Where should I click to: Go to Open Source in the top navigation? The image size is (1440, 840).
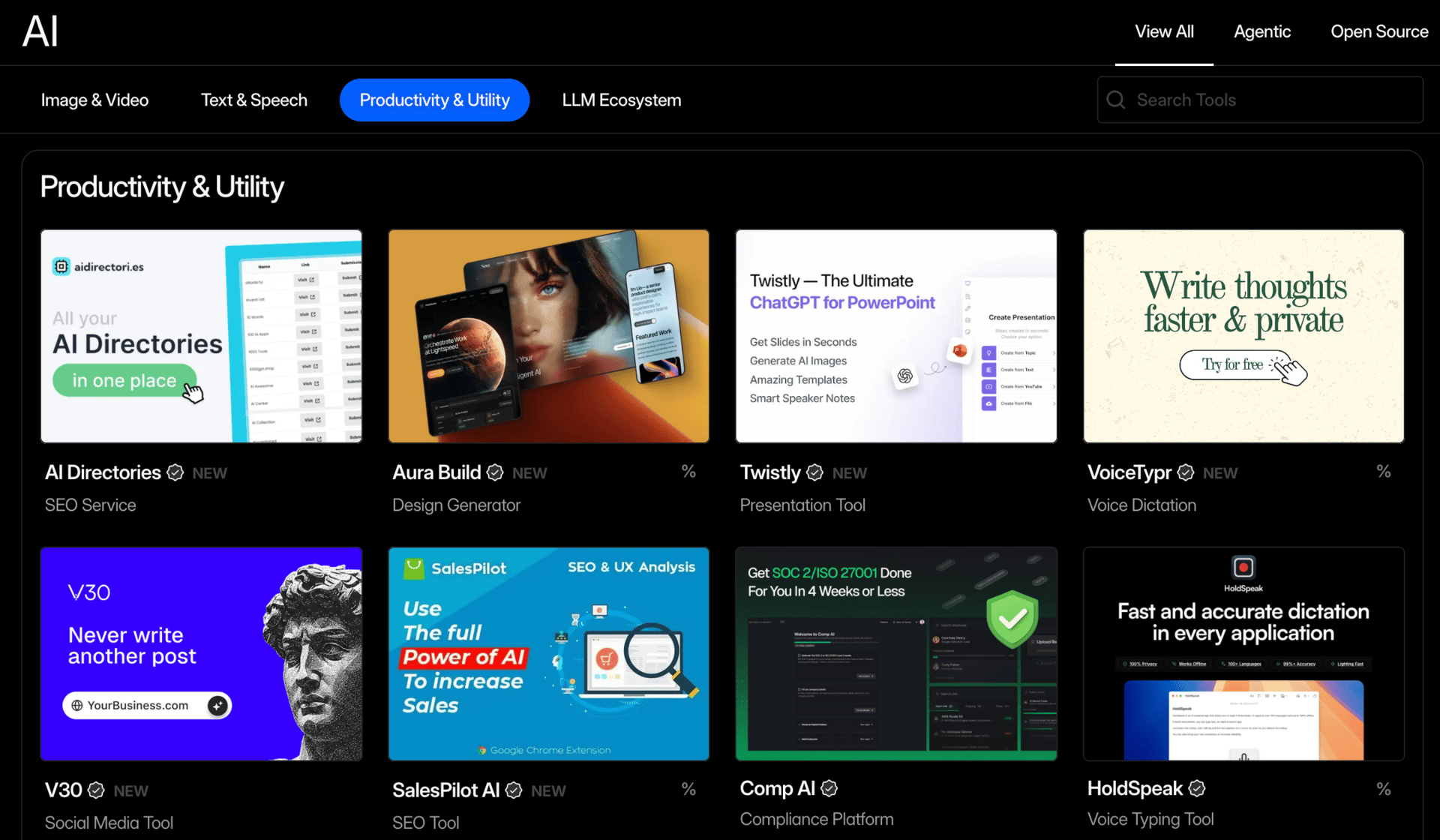pos(1378,31)
